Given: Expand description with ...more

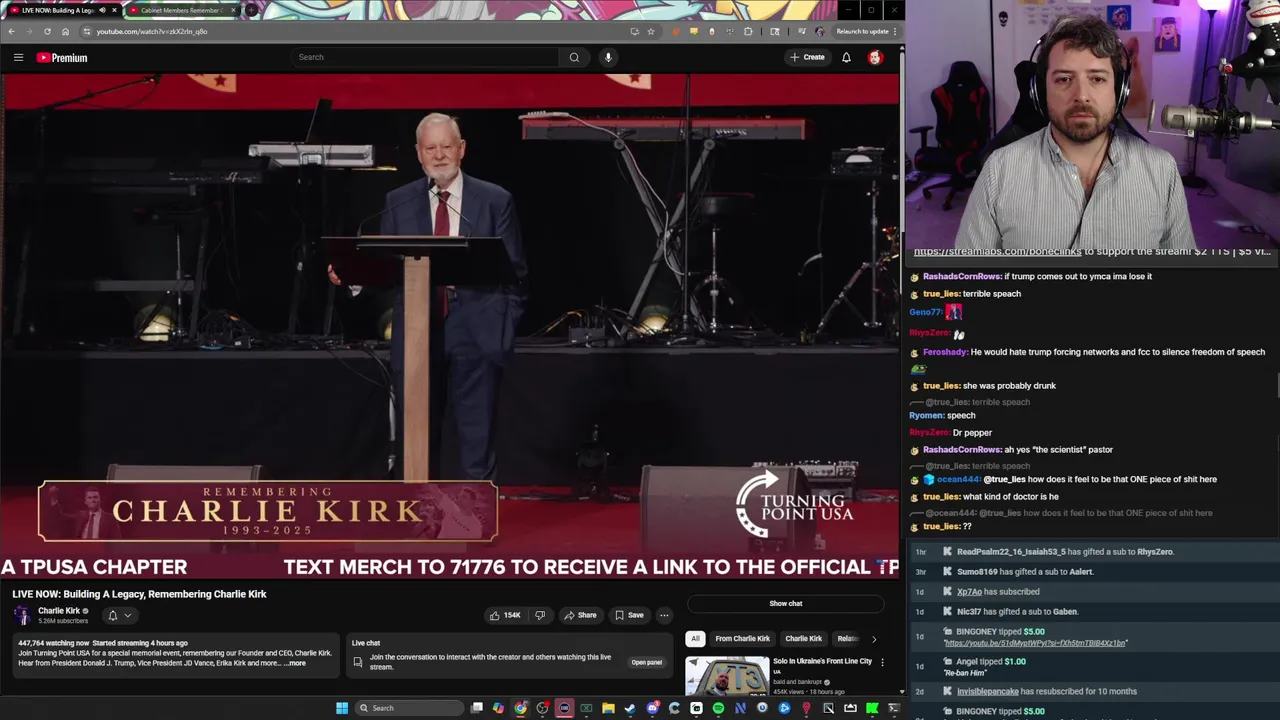Looking at the screenshot, I should click(x=295, y=663).
